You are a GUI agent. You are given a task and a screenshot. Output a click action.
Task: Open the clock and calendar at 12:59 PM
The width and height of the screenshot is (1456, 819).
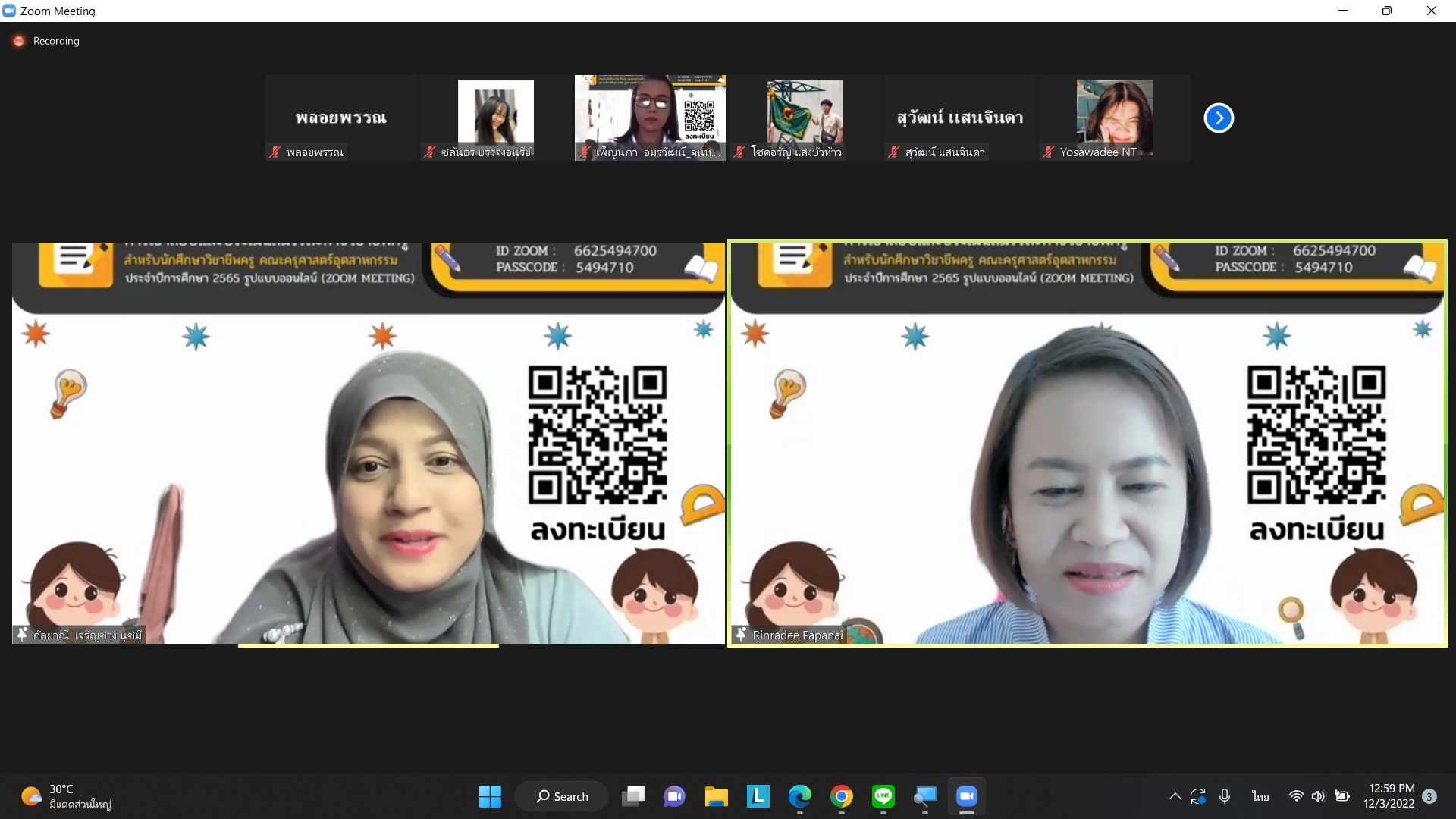click(1389, 796)
